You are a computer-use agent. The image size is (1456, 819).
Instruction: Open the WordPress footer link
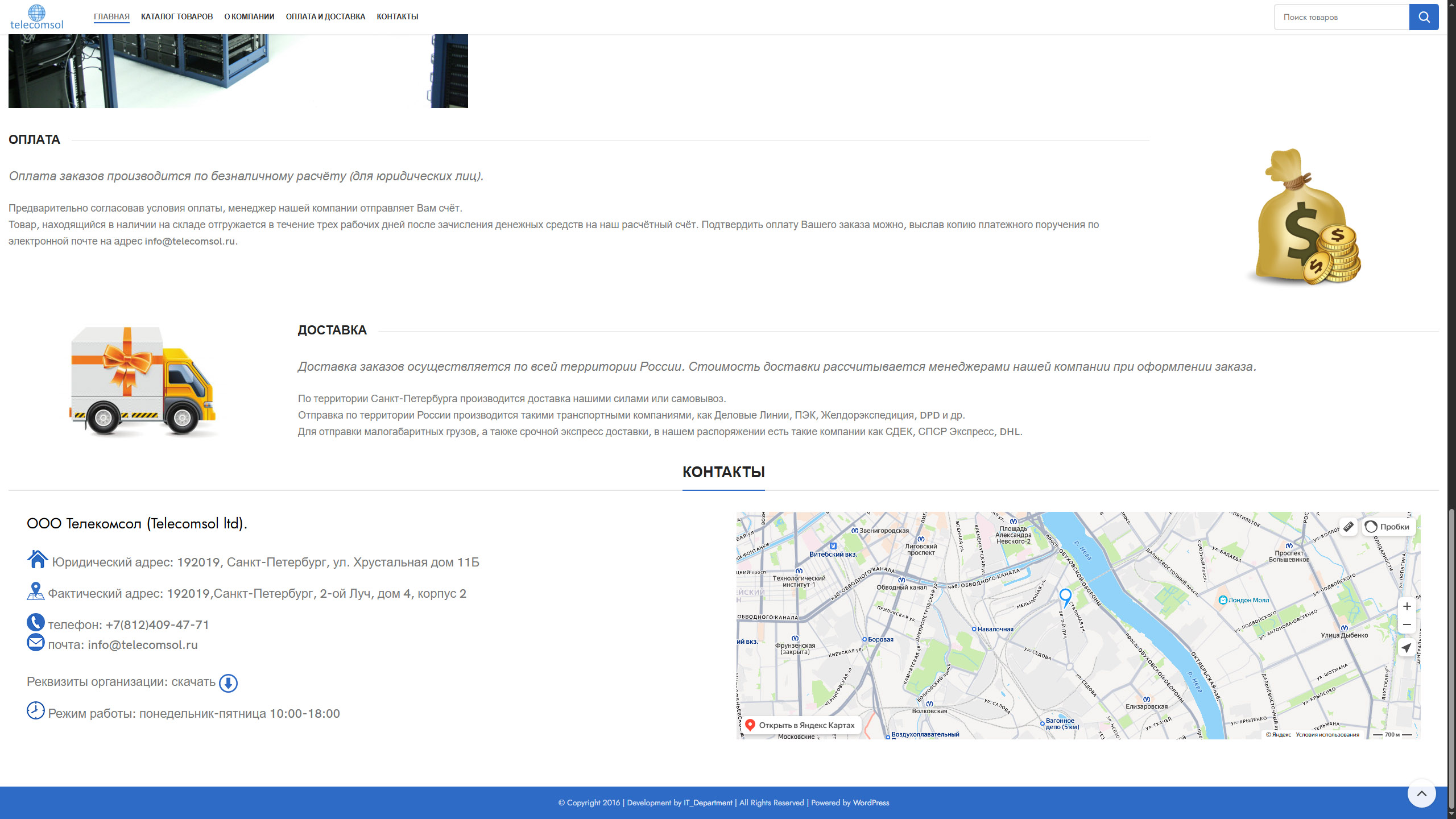click(871, 803)
